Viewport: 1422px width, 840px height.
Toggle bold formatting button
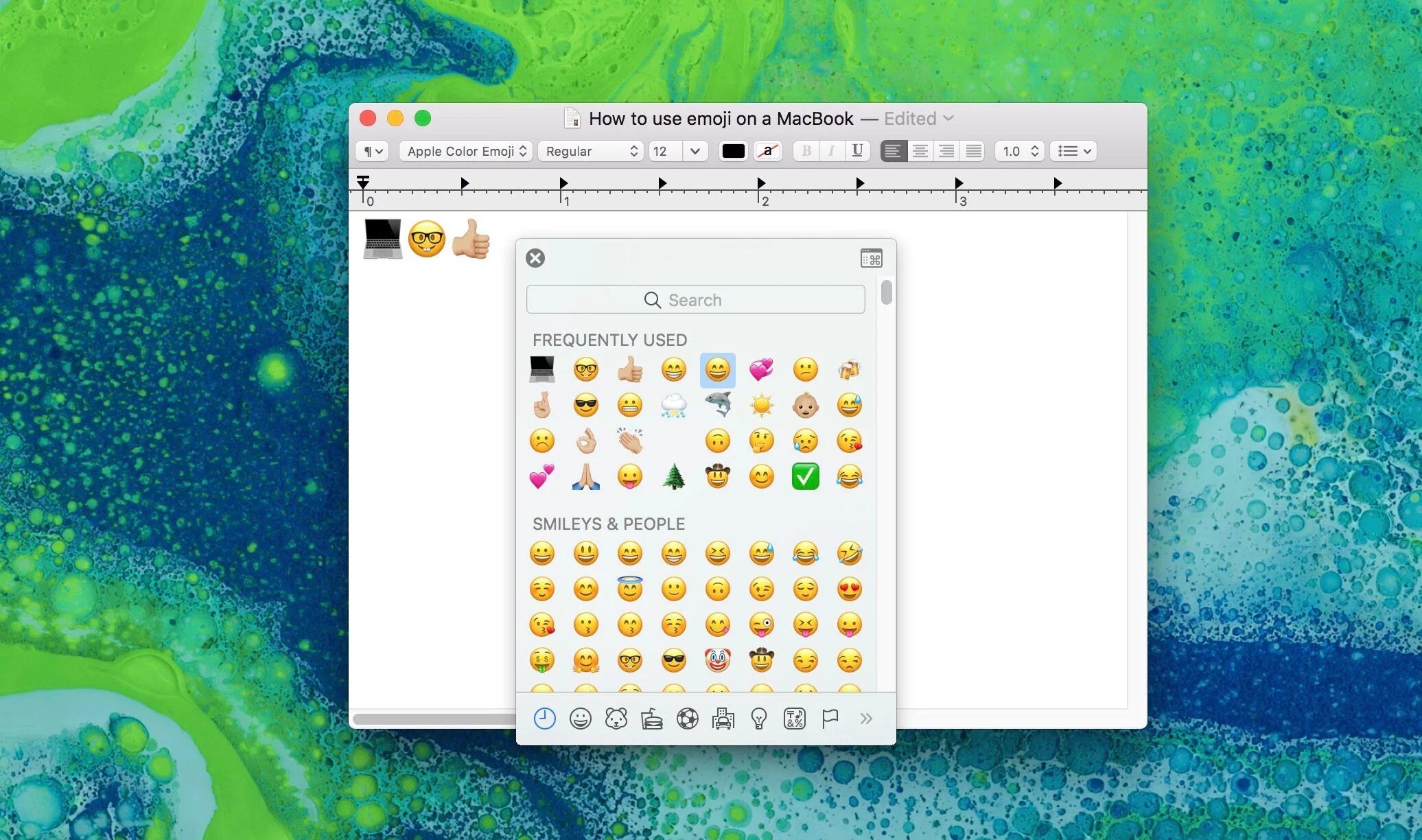click(806, 151)
